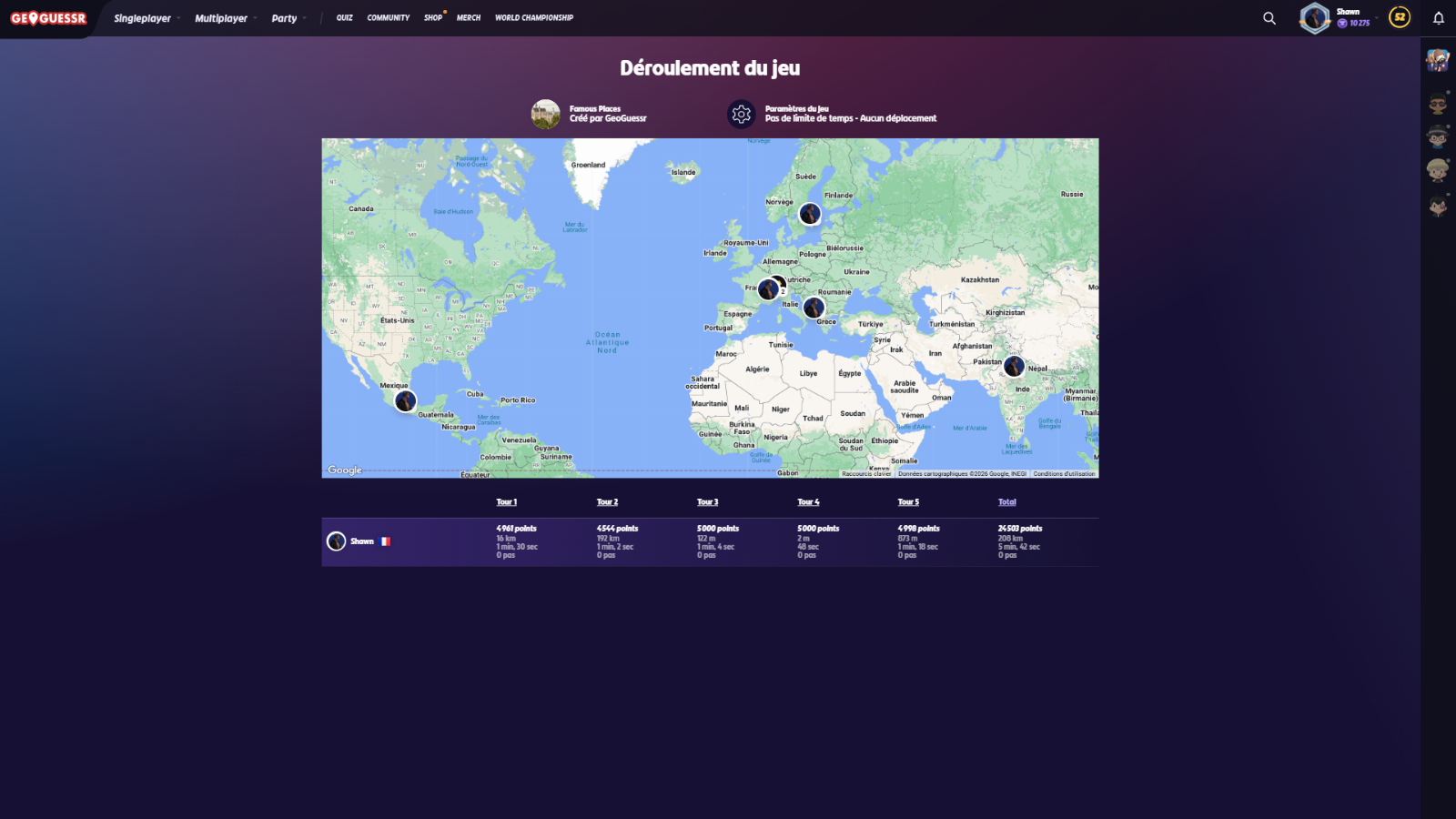Open the search magnifier icon
The width and height of the screenshot is (1456, 819).
1269,18
